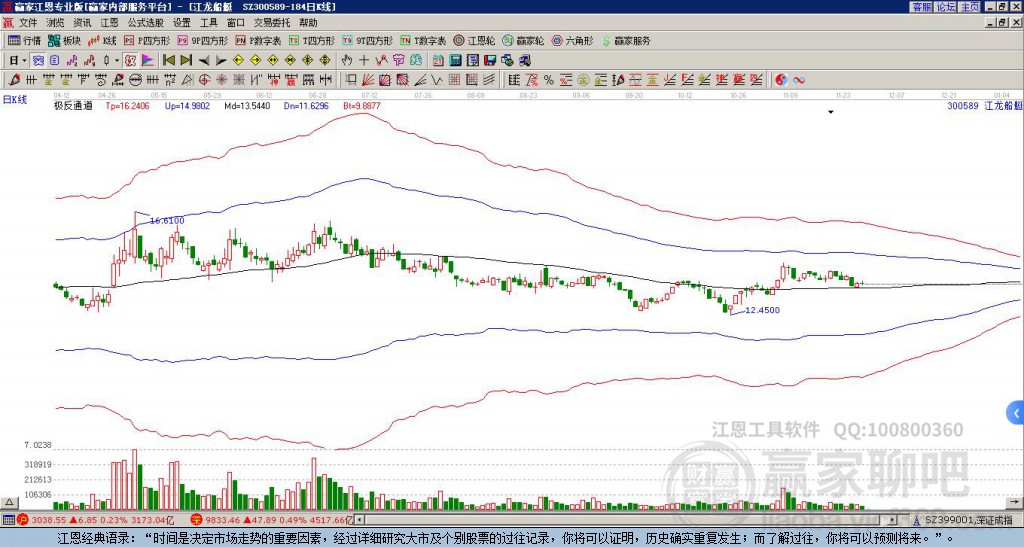Open the 赢家轮 wheel tool
The image size is (1024, 548).
click(524, 40)
